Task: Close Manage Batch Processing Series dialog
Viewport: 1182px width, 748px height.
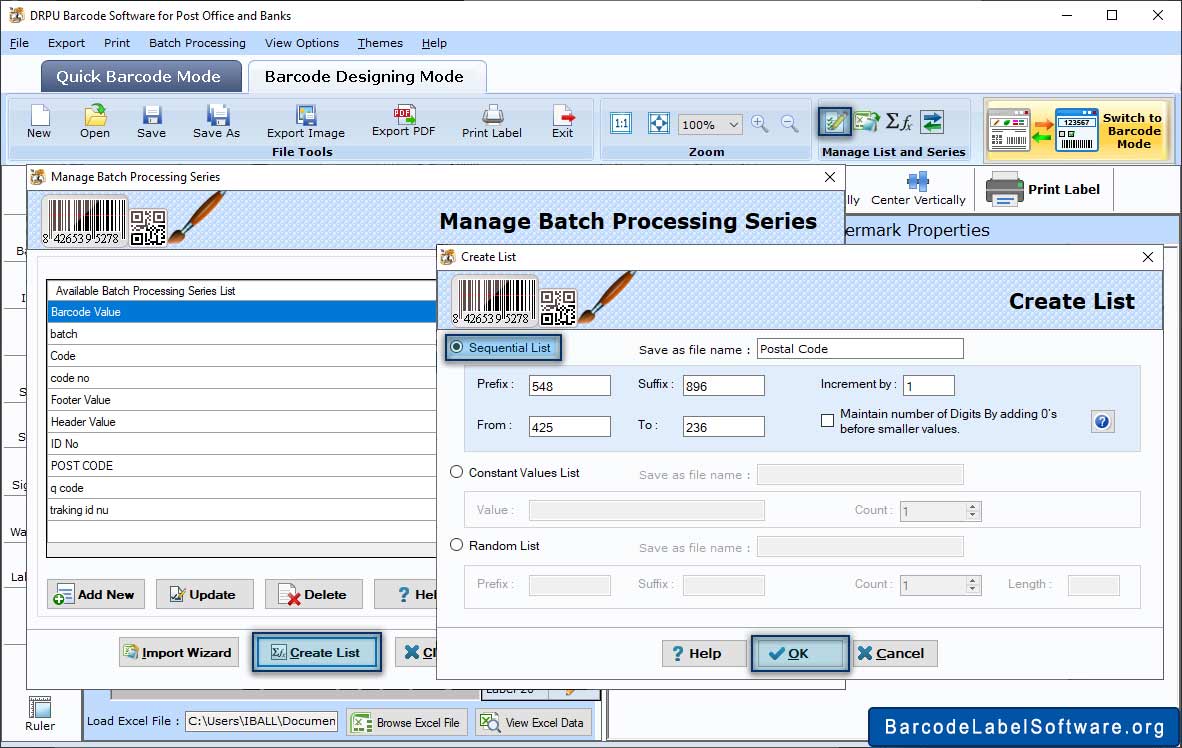Action: pyautogui.click(x=829, y=176)
